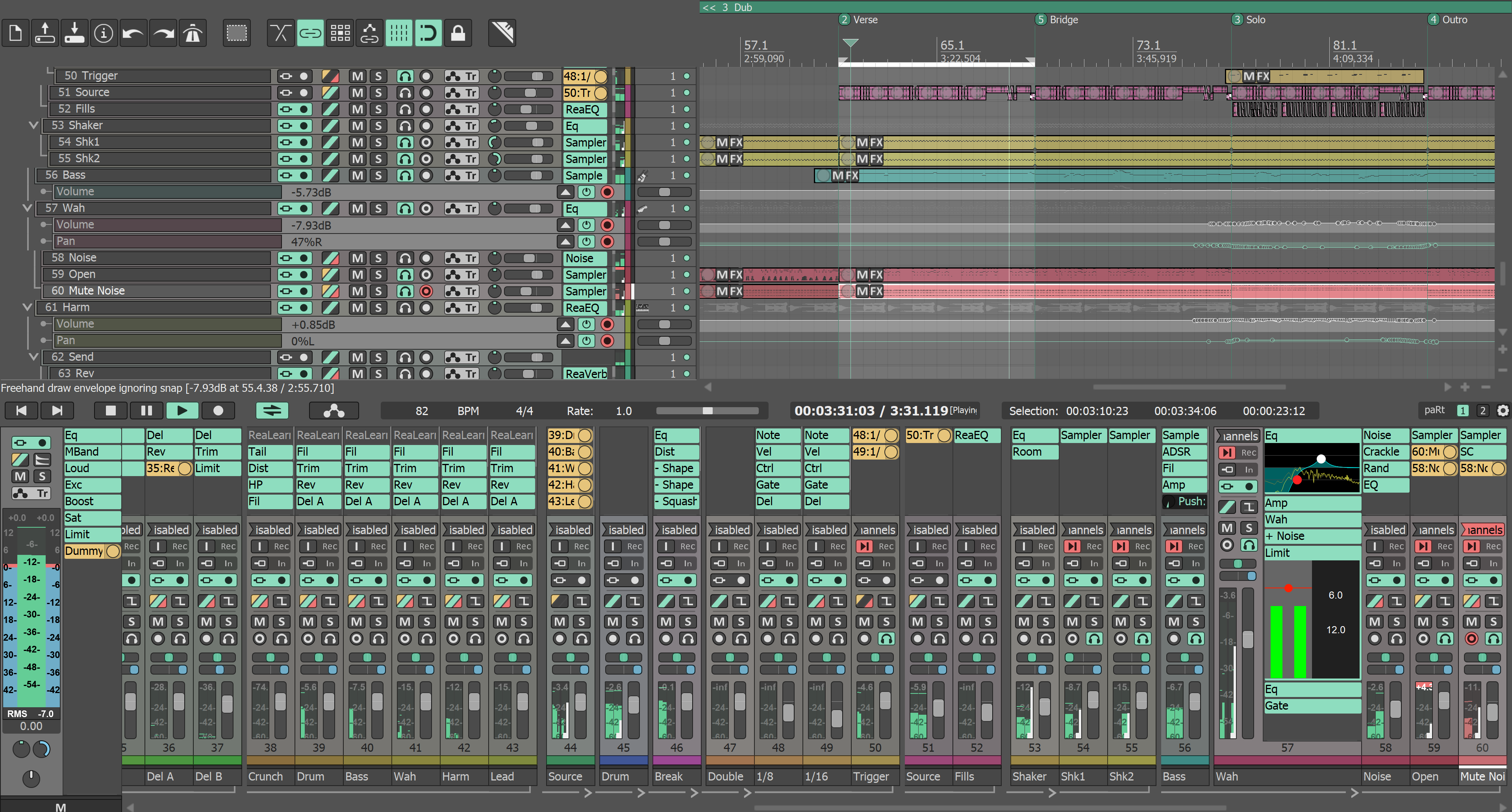
Task: Open MBand FX in master channel
Action: tap(92, 452)
